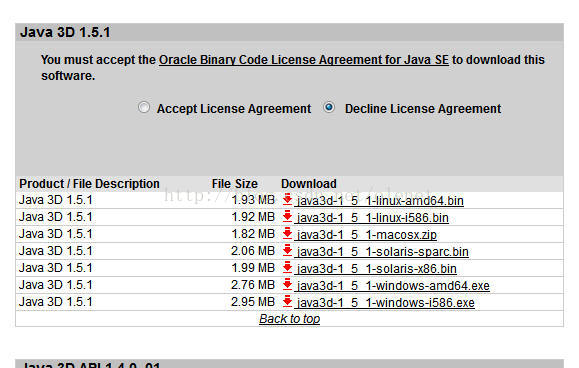
Task: Click the Java 3D 1.5.1 section title
Action: click(x=65, y=32)
